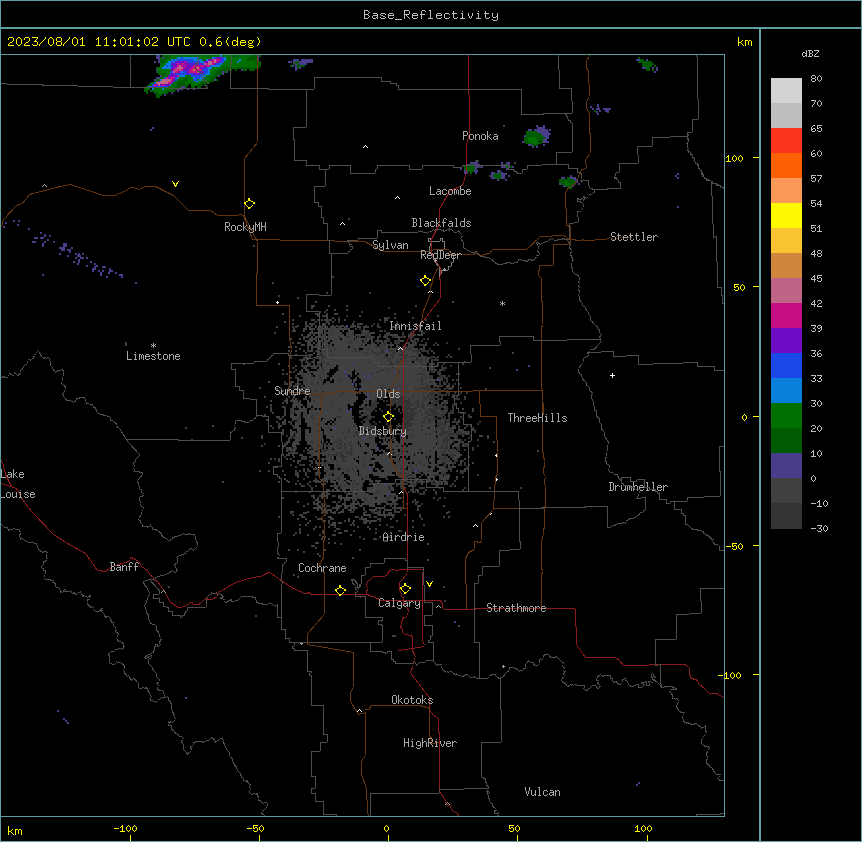Click the dBZ legend heading

click(x=810, y=53)
